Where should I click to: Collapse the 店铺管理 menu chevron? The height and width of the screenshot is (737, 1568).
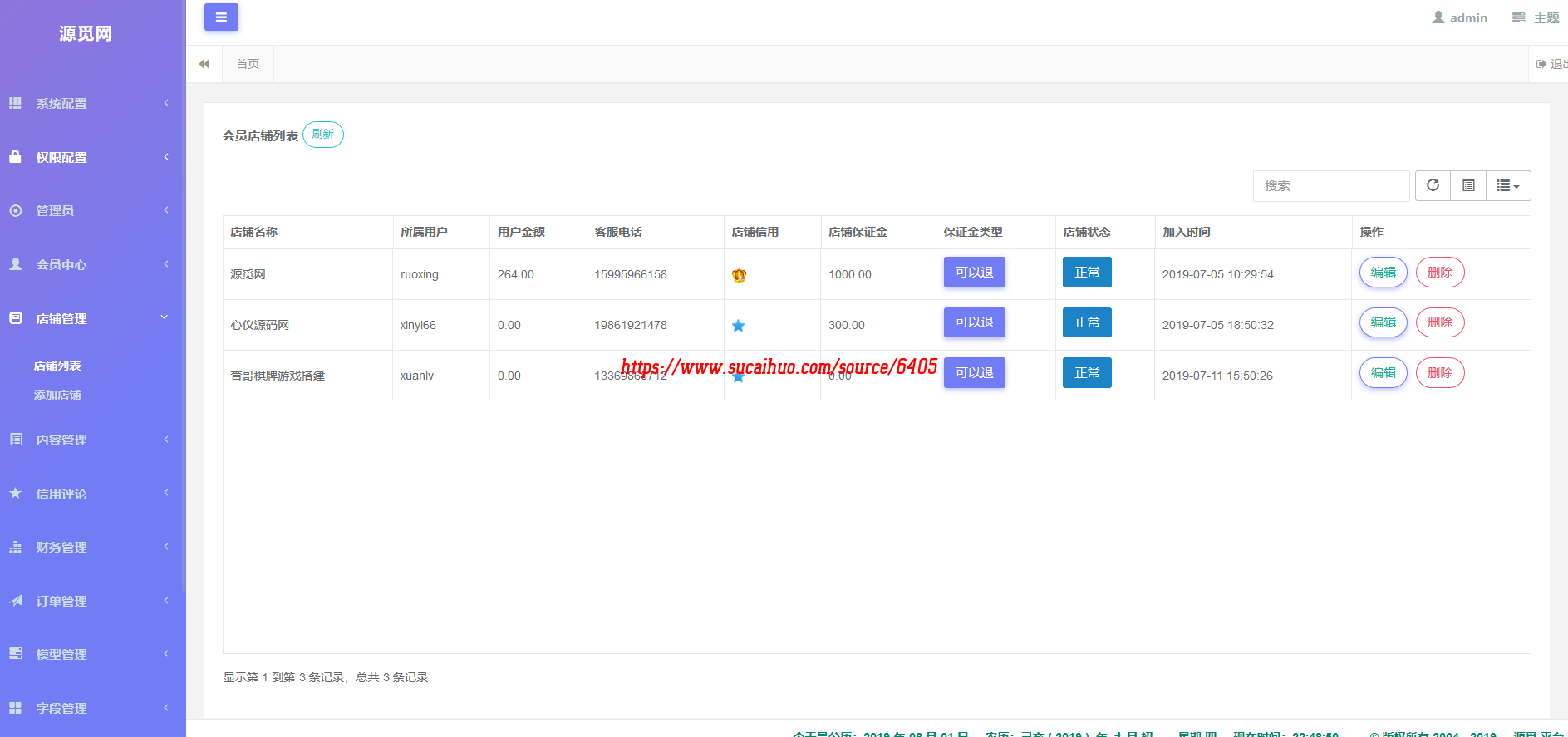point(165,317)
